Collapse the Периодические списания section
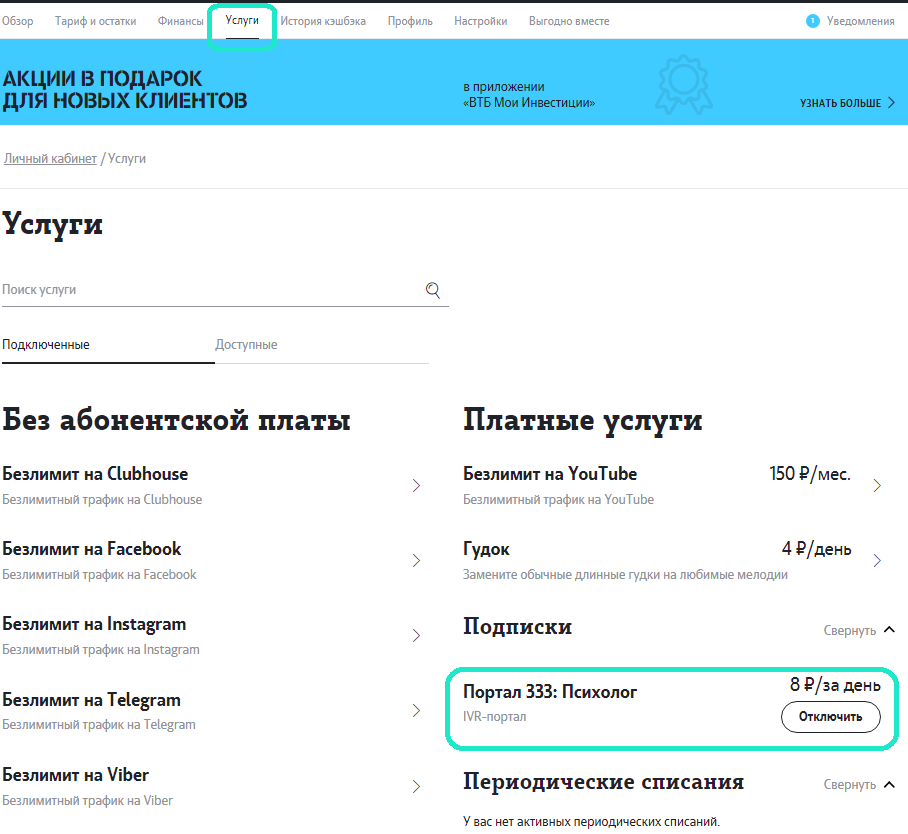908x834 pixels. click(859, 785)
